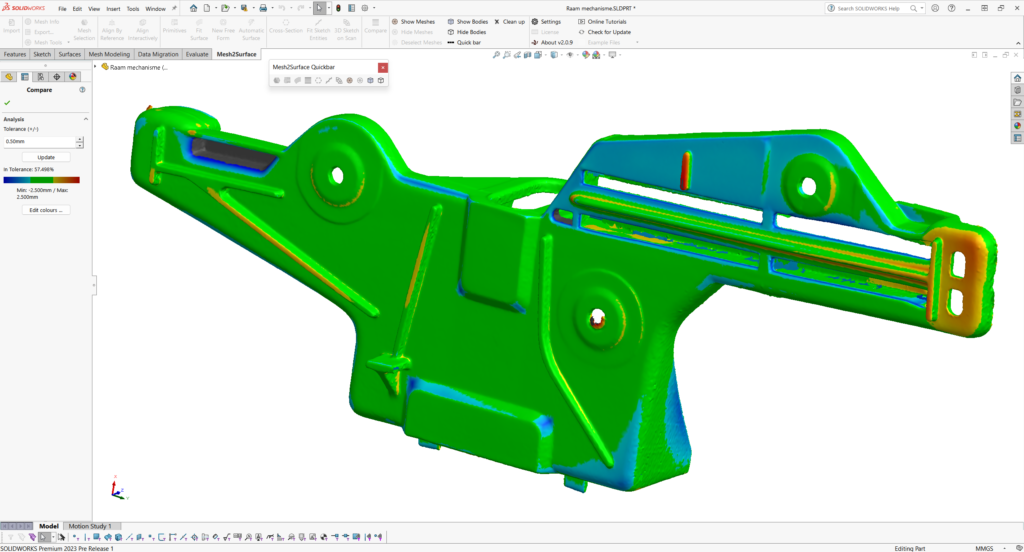Click the Print icon in the top toolbar

pyautogui.click(x=263, y=8)
